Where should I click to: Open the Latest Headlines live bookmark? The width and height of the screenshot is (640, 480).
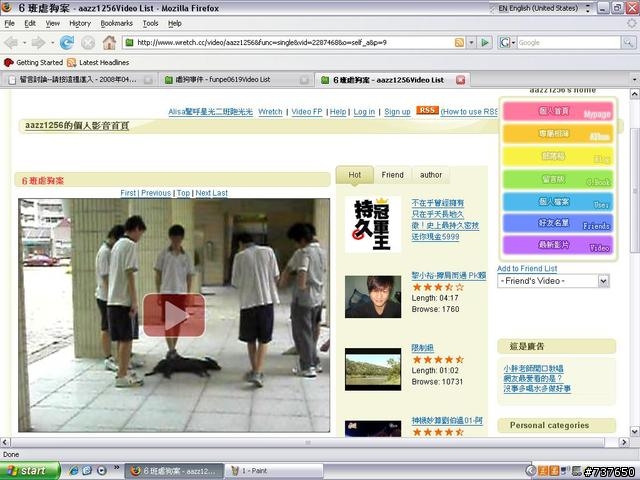98,62
